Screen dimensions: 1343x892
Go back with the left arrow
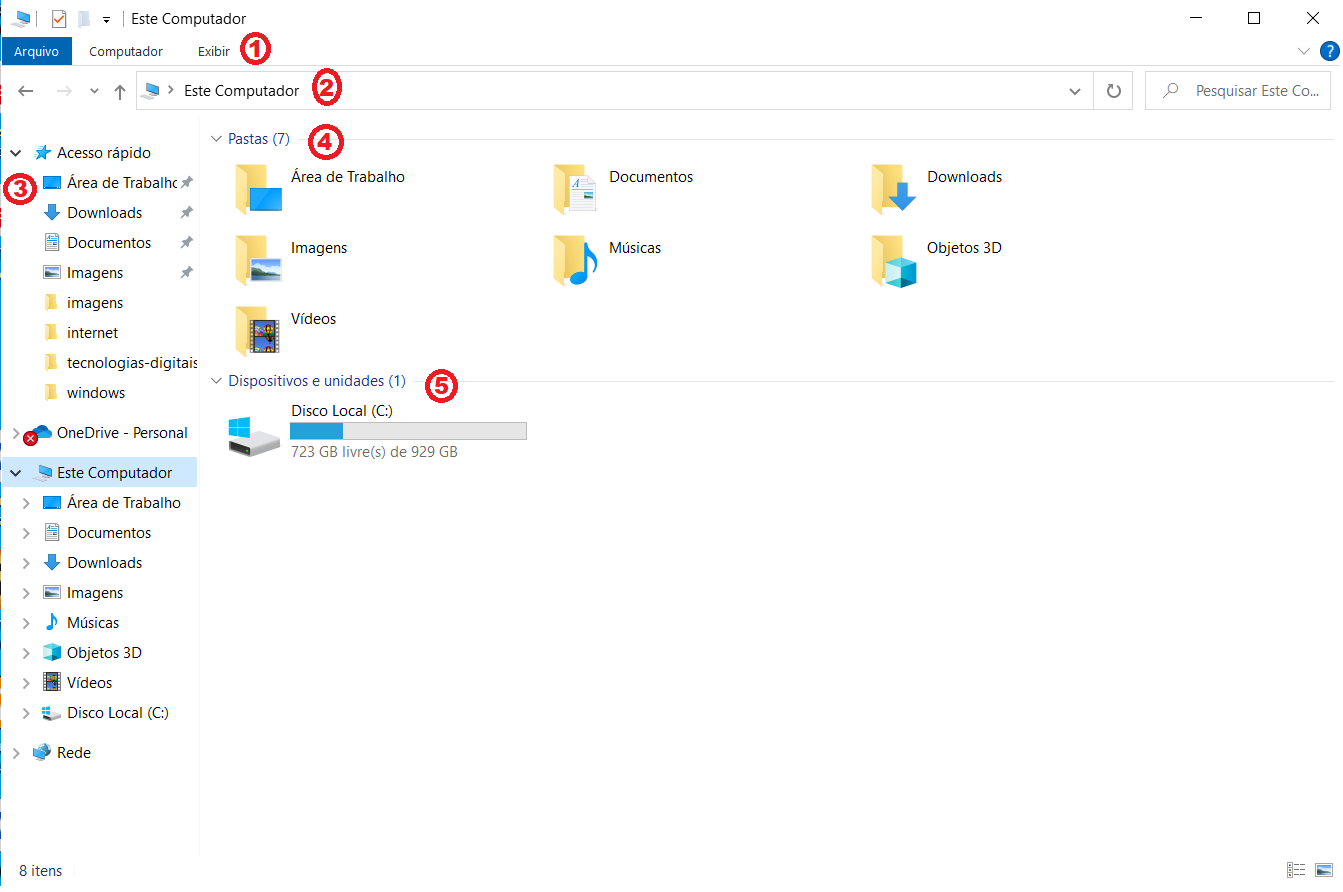(27, 91)
